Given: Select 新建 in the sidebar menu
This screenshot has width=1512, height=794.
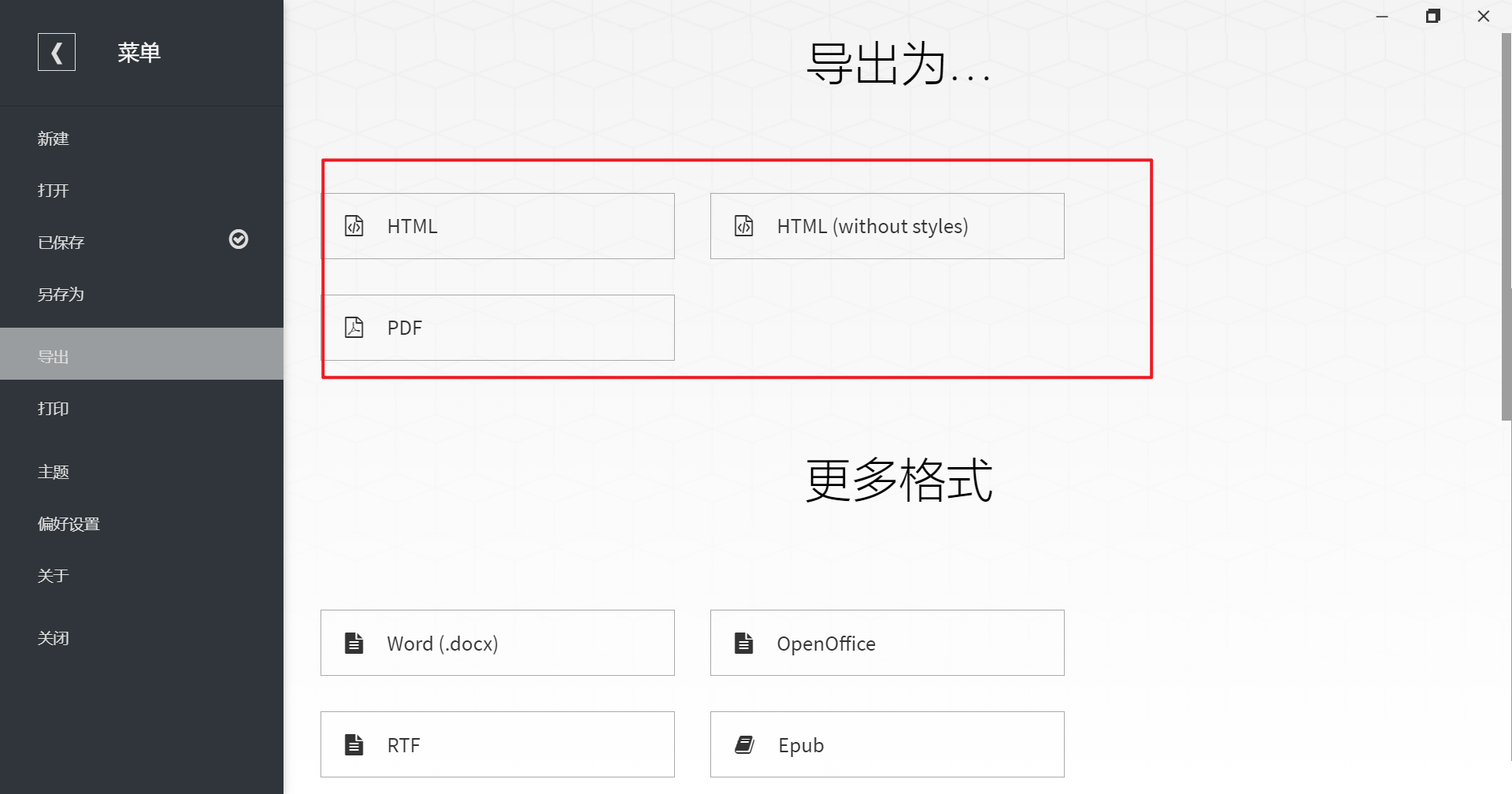Looking at the screenshot, I should pos(54,139).
